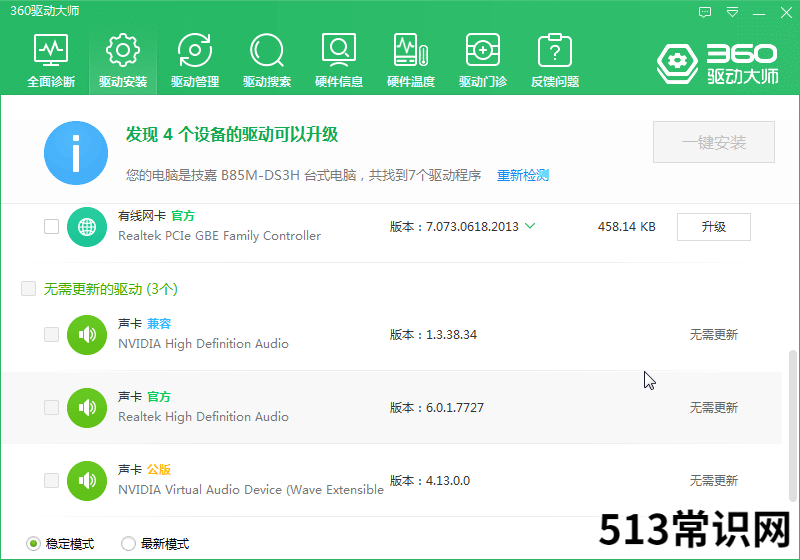Click the 360驱动大师 logo
Viewport: 800px width, 560px height.
(x=717, y=64)
